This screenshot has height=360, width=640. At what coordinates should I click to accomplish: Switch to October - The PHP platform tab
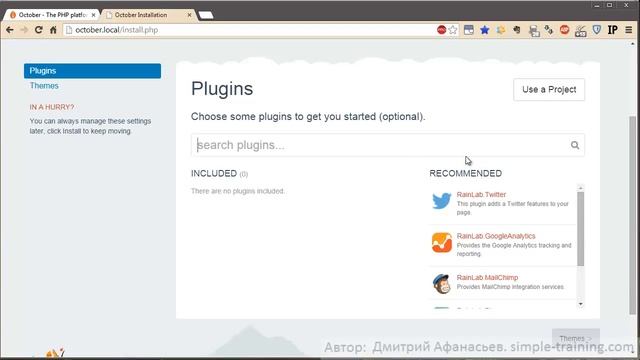(52, 15)
